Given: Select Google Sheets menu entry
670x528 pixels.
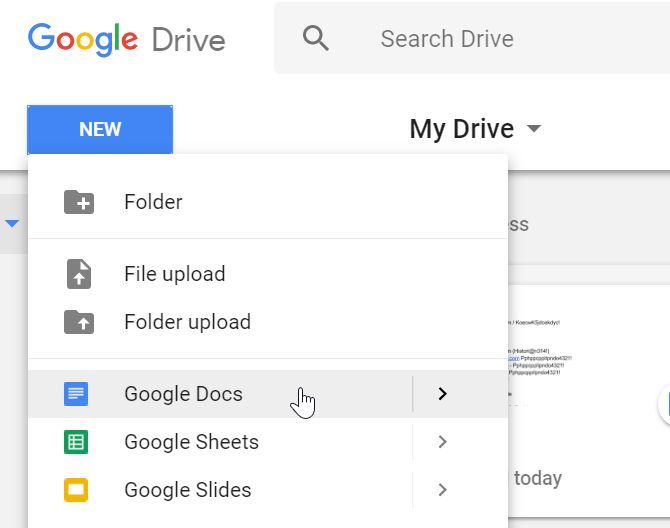Looking at the screenshot, I should [x=191, y=442].
